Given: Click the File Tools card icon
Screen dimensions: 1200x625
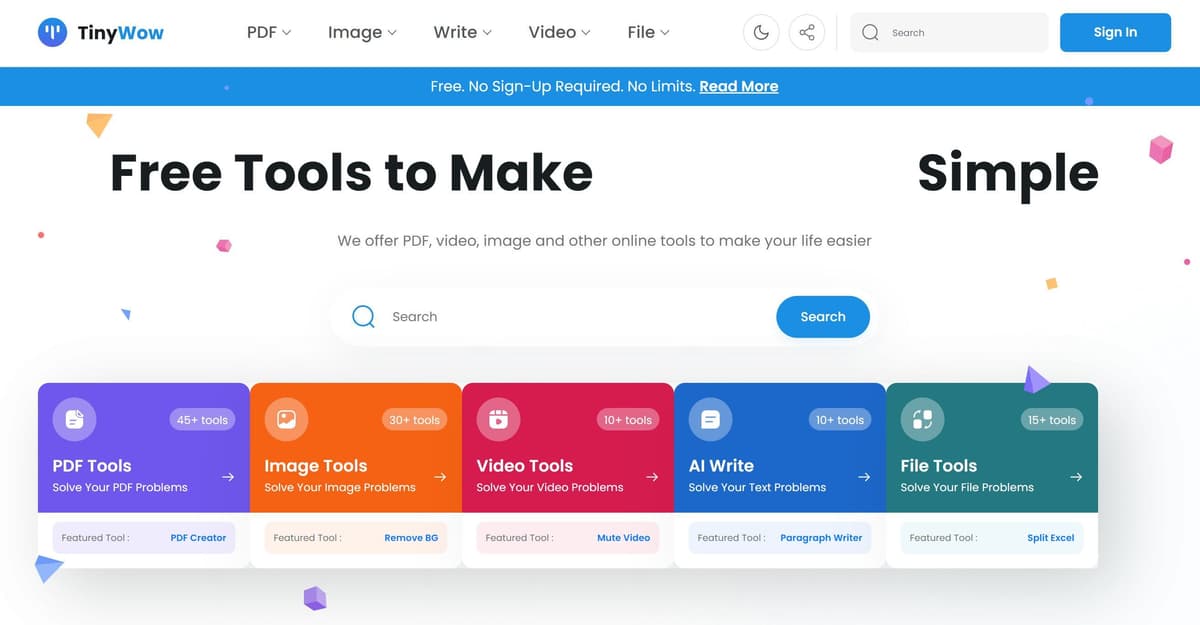Looking at the screenshot, I should pos(922,420).
